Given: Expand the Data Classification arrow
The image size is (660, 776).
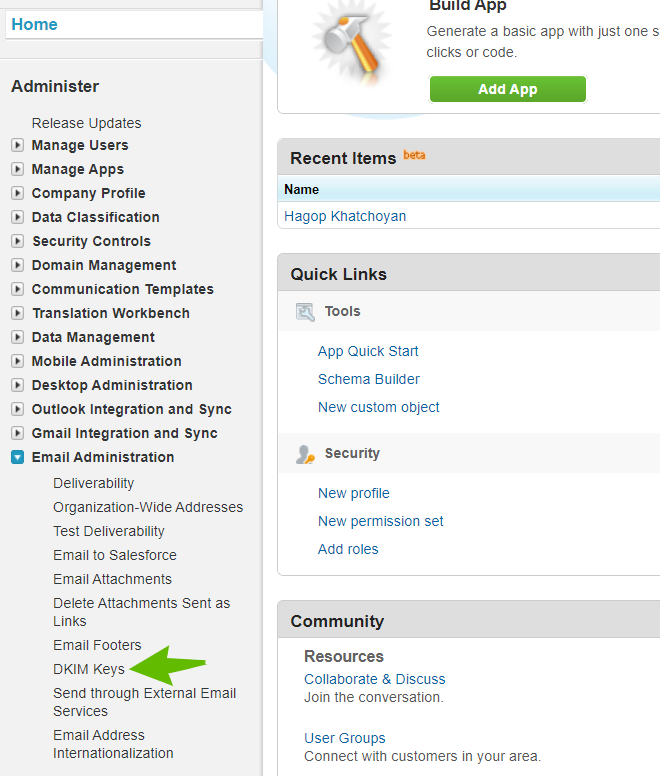Looking at the screenshot, I should (17, 217).
